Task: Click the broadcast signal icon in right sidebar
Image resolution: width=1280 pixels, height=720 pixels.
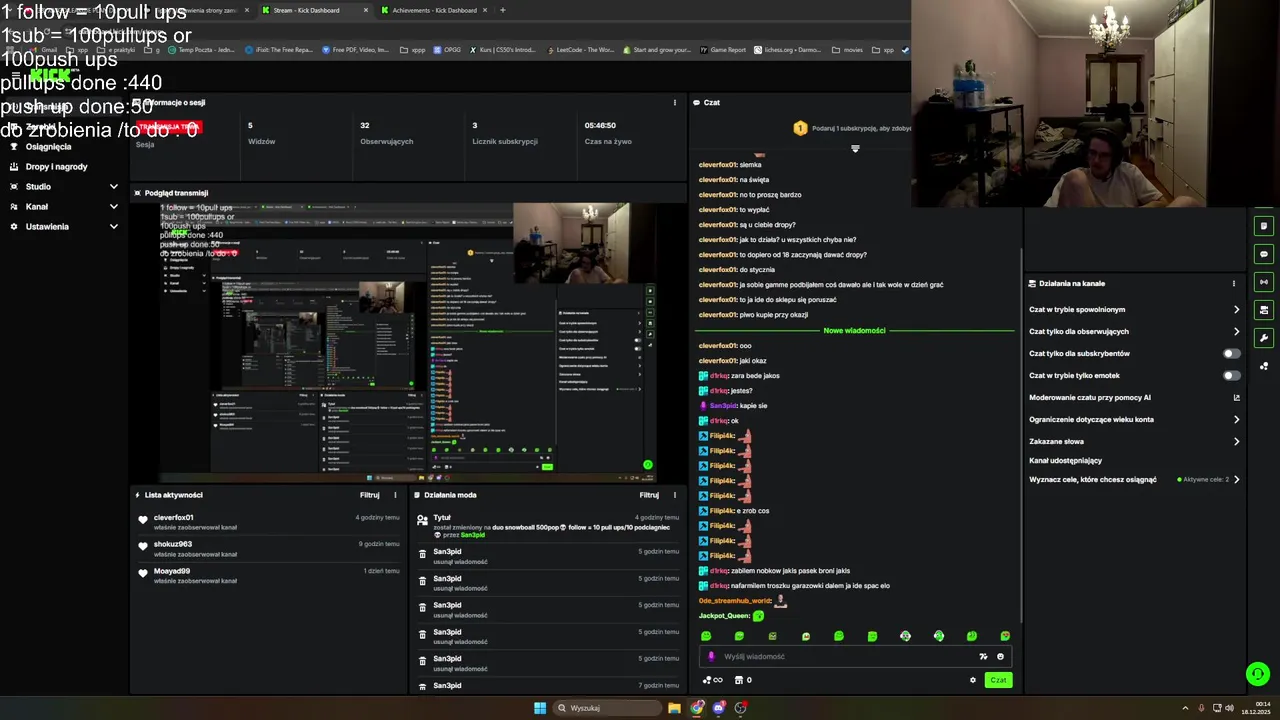Action: pyautogui.click(x=1264, y=282)
